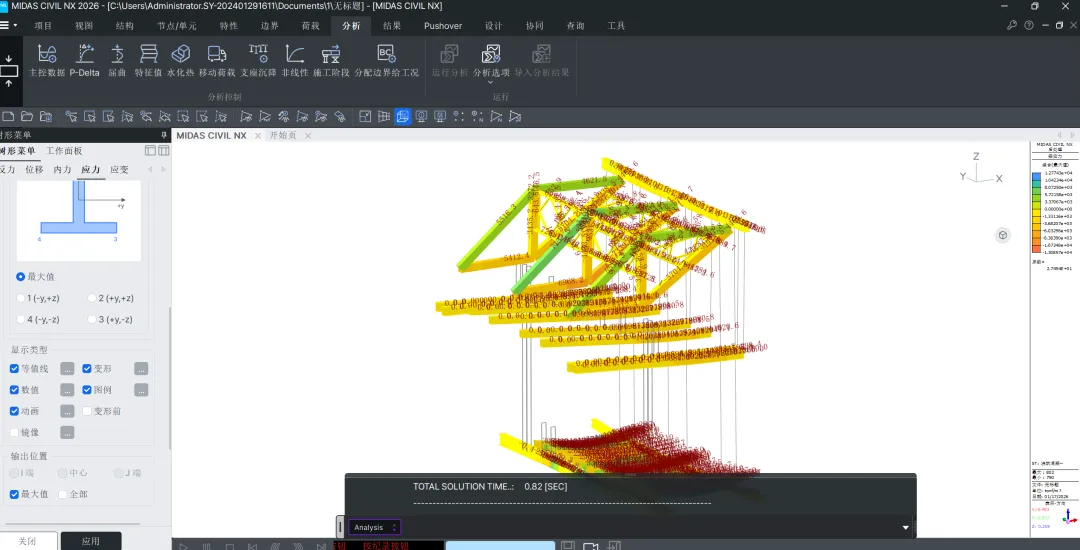The image size is (1080, 550).
Task: Click the grid view icon in toolbar
Action: click(384, 116)
